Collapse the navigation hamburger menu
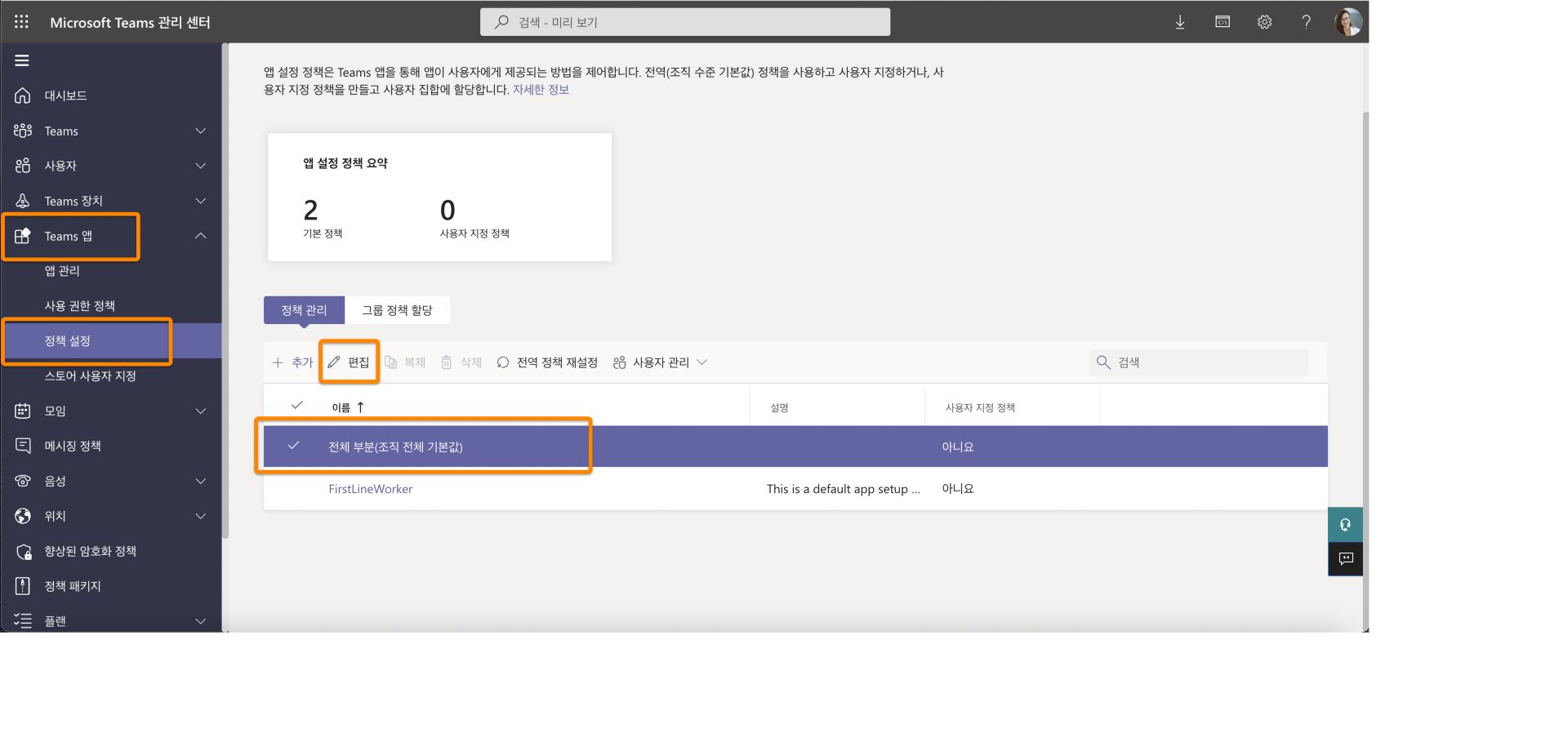 tap(22, 60)
